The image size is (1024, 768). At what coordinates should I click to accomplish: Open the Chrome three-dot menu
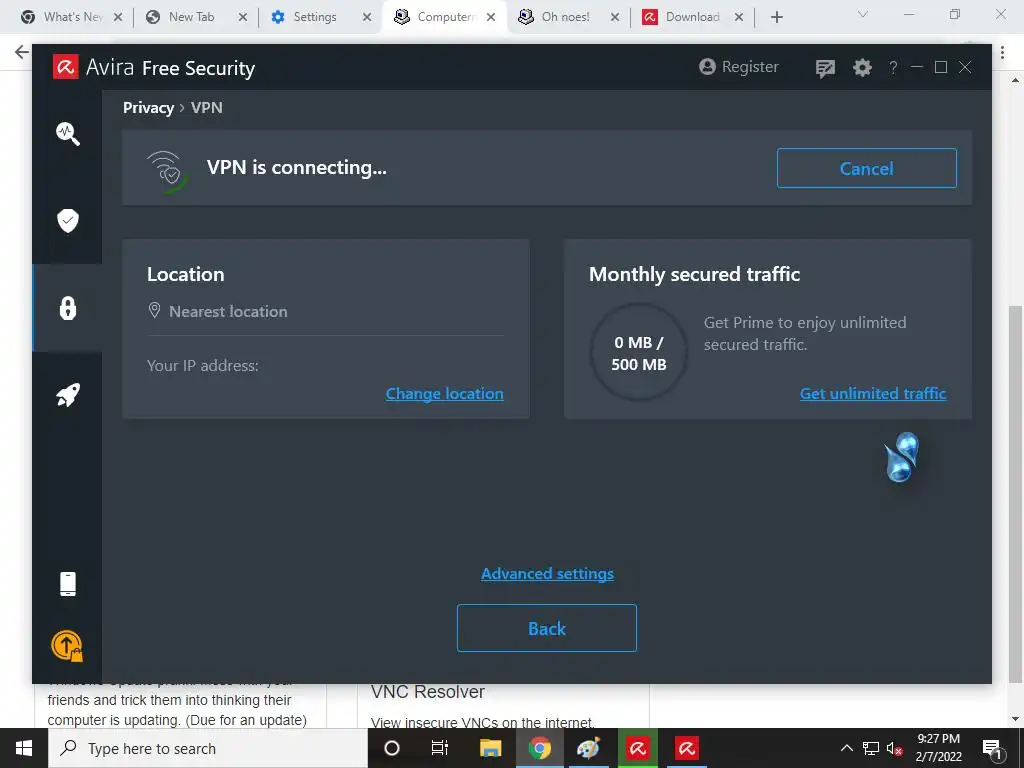coord(1002,54)
